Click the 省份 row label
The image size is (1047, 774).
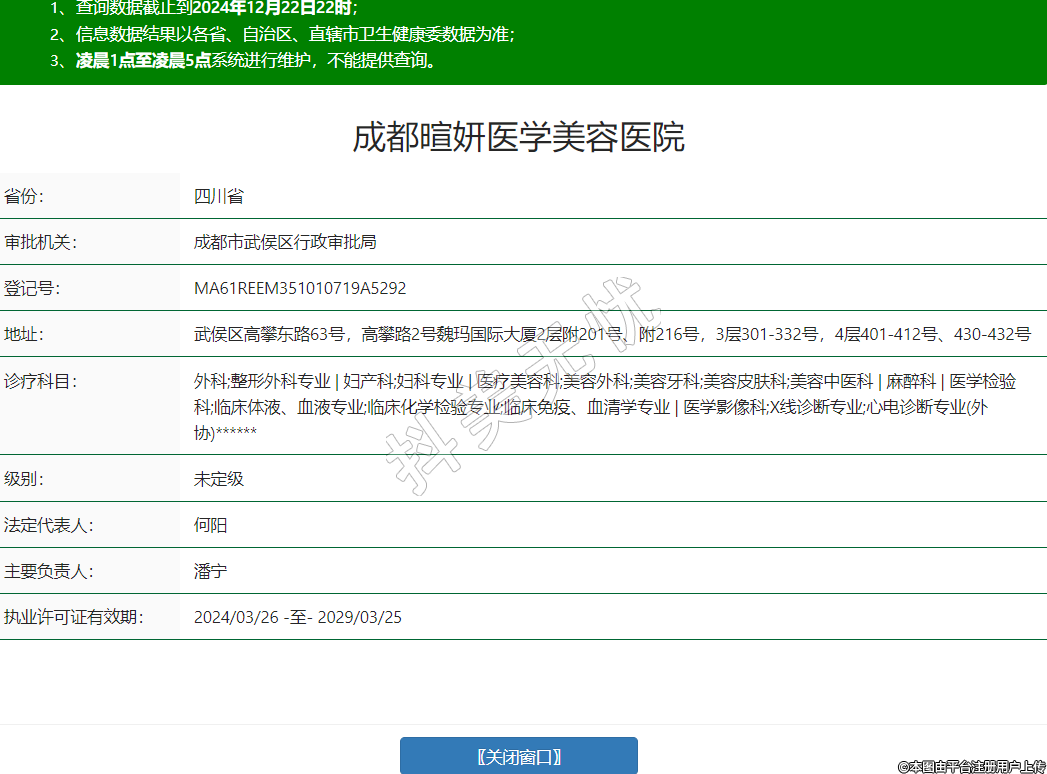(x=25, y=196)
